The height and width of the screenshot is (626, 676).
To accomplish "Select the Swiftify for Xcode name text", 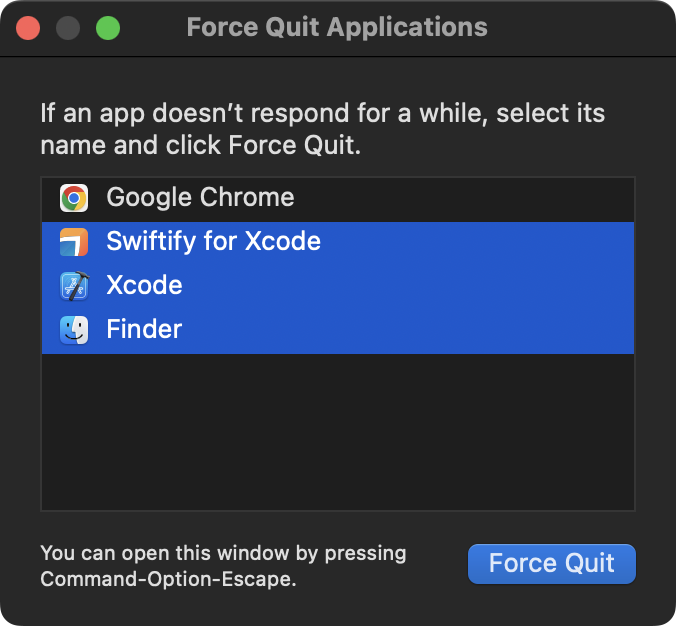I will coord(213,242).
